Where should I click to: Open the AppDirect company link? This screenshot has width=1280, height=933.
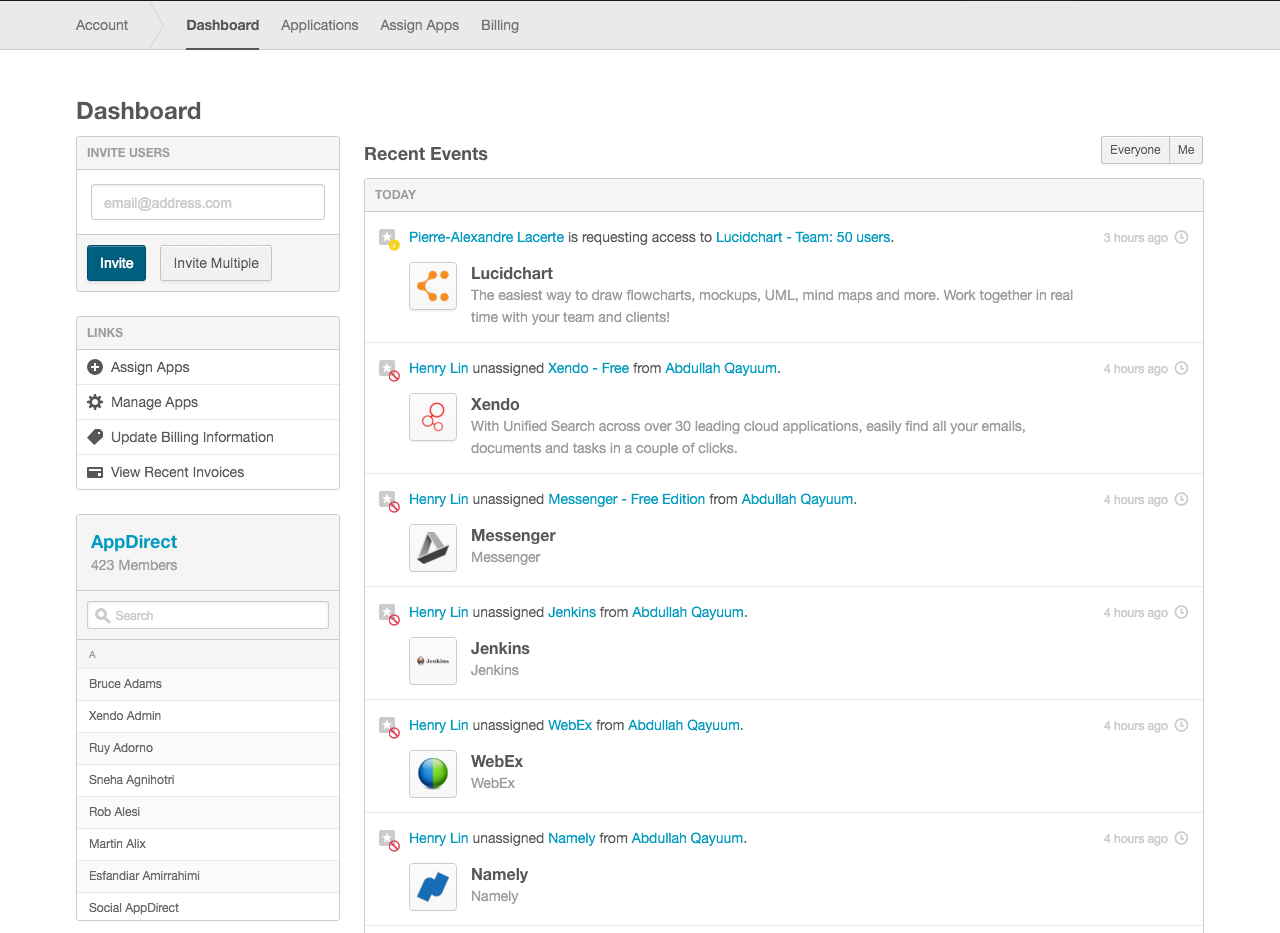[134, 542]
